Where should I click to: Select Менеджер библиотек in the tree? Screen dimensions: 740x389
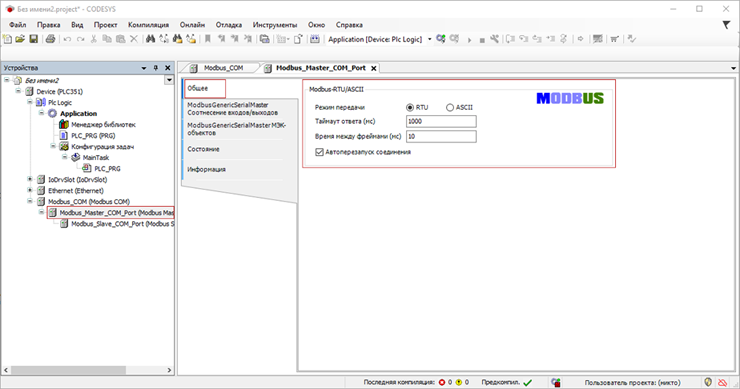[x=103, y=125]
